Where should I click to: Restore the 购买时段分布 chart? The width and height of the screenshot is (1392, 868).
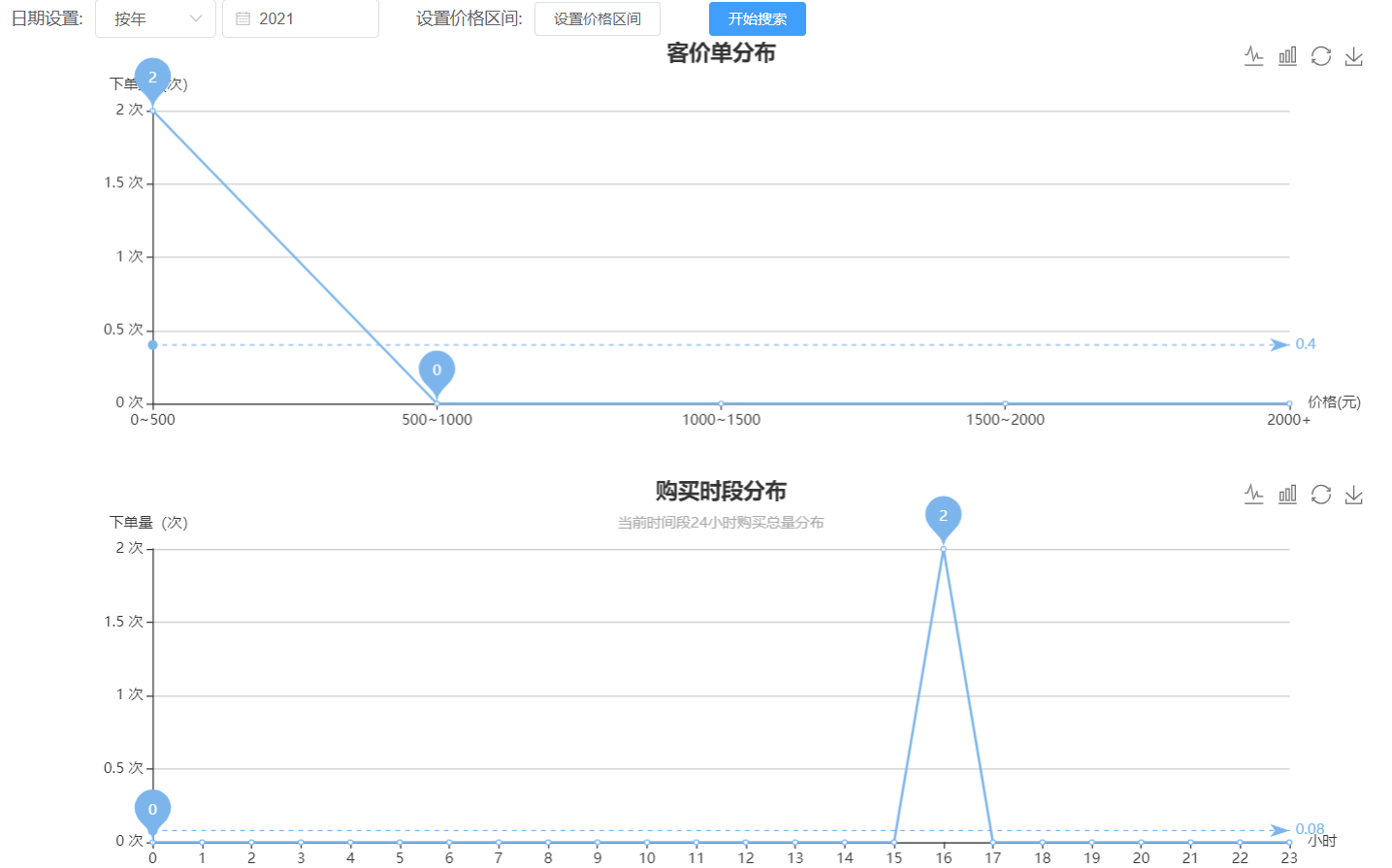pos(1320,495)
